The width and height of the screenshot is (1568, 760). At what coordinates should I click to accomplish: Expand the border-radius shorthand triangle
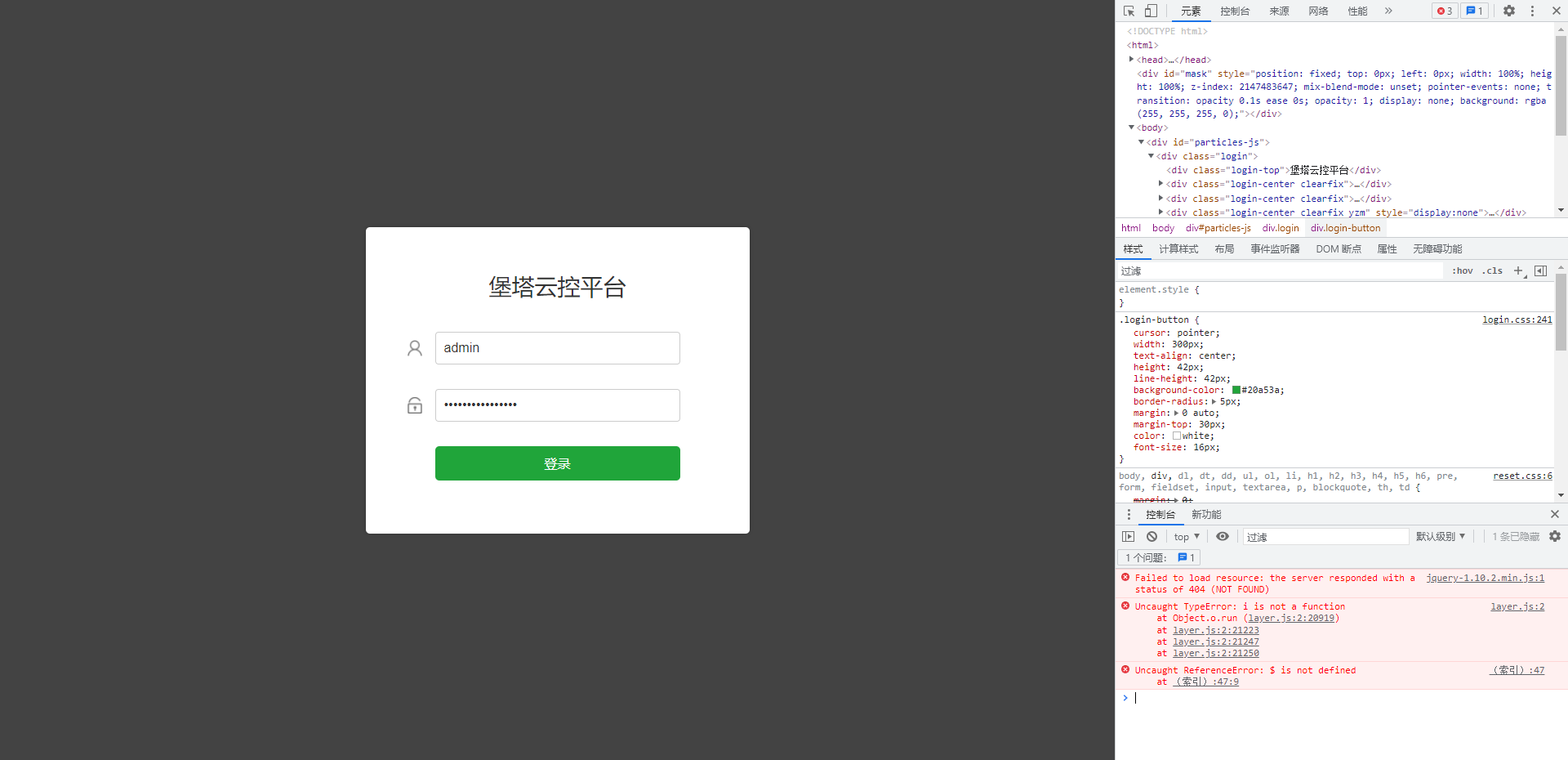pyautogui.click(x=1214, y=401)
